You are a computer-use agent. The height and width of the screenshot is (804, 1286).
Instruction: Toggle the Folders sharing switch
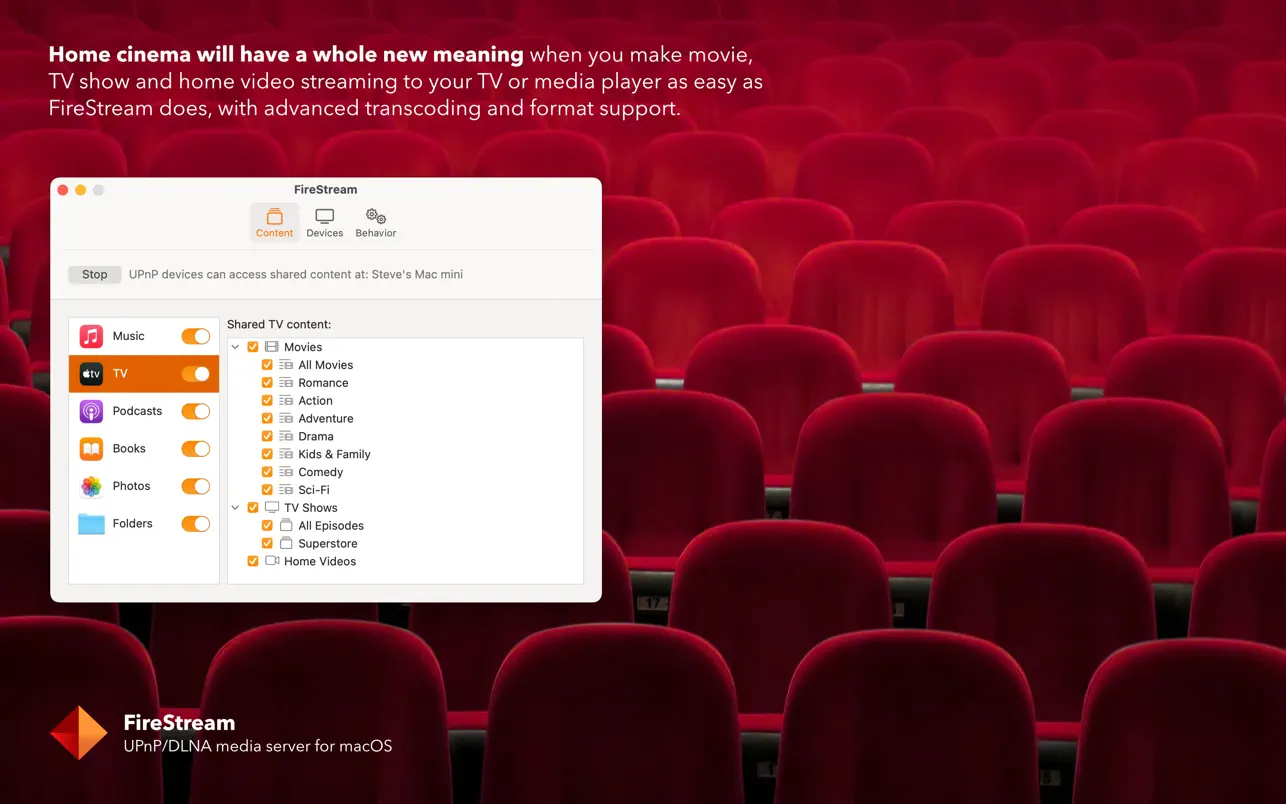pos(195,524)
